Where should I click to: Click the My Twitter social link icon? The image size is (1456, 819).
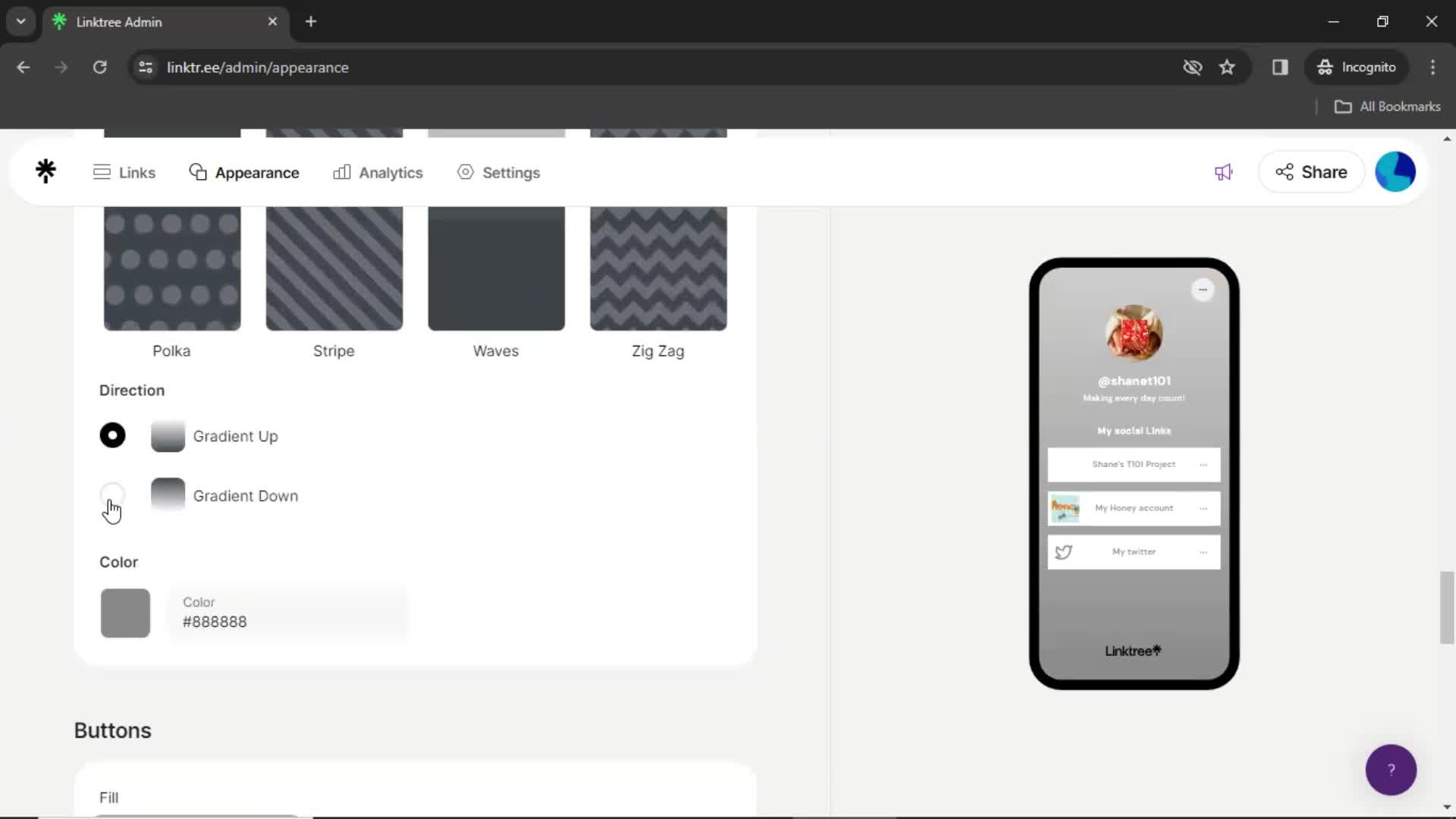pyautogui.click(x=1063, y=552)
